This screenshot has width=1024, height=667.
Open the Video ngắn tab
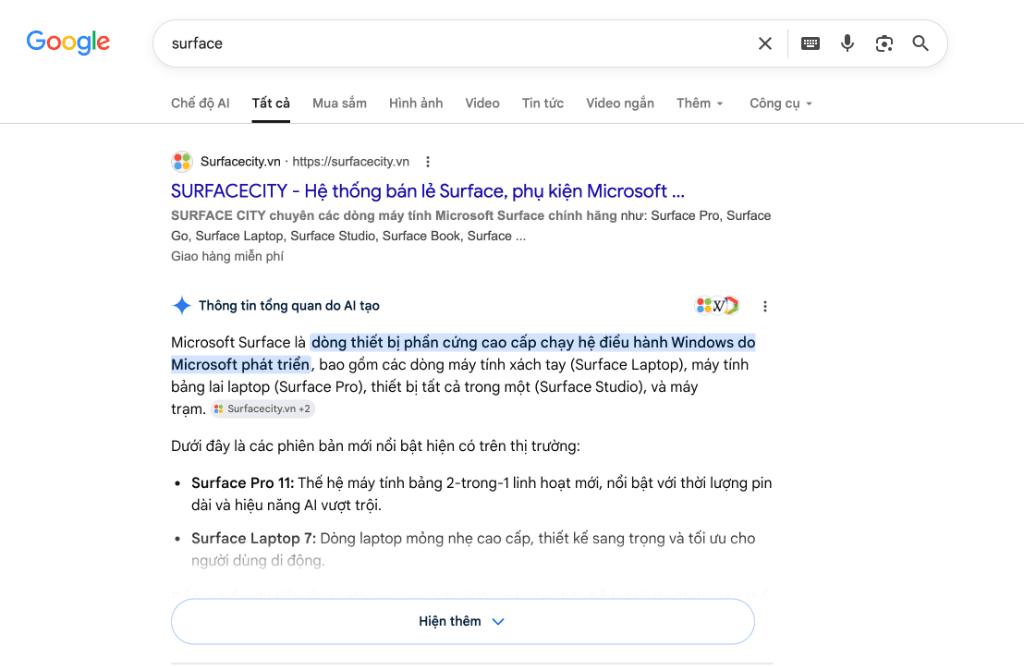coord(620,103)
